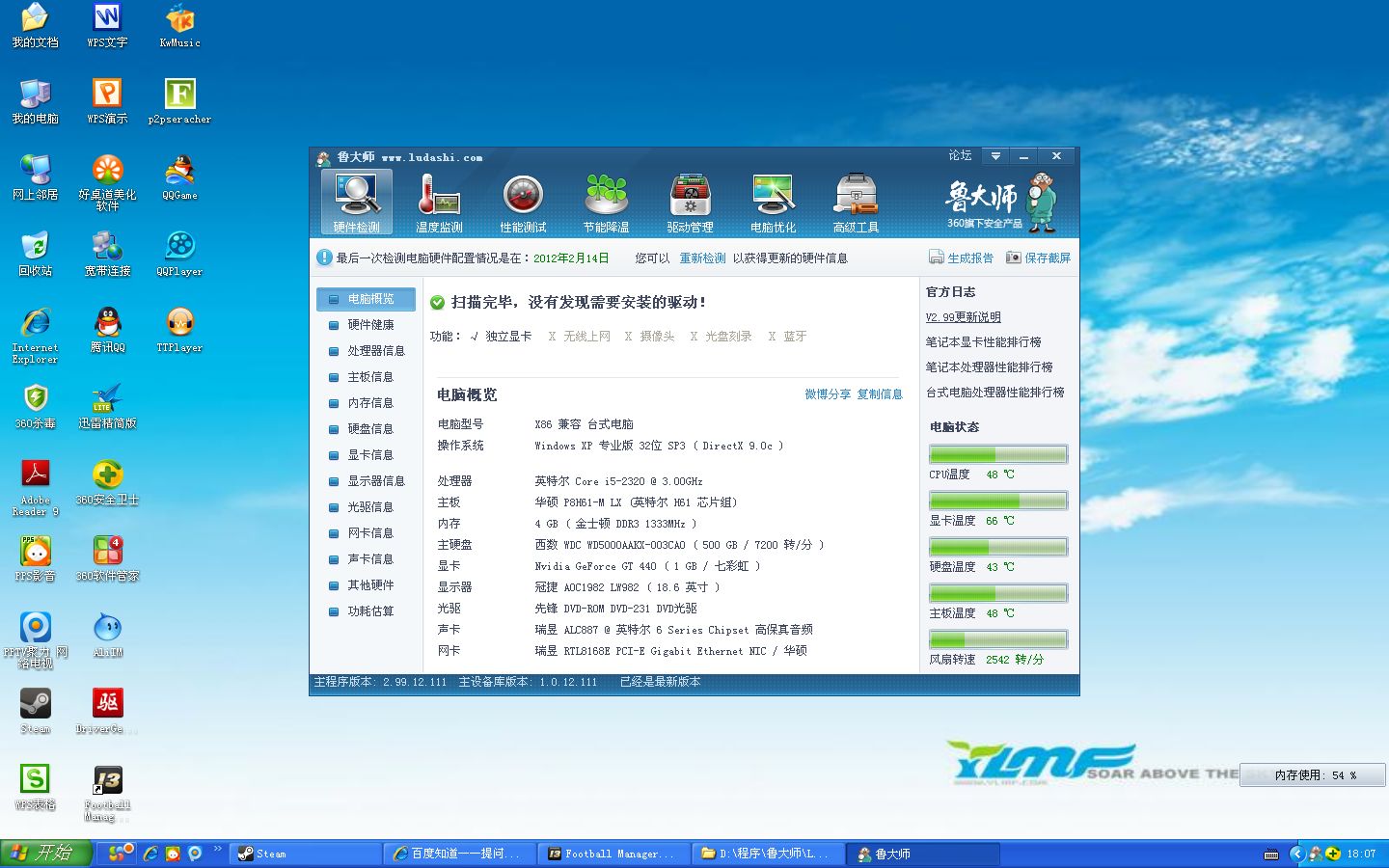Click 重新检测 re-detect link
The height and width of the screenshot is (868, 1389).
(x=702, y=258)
